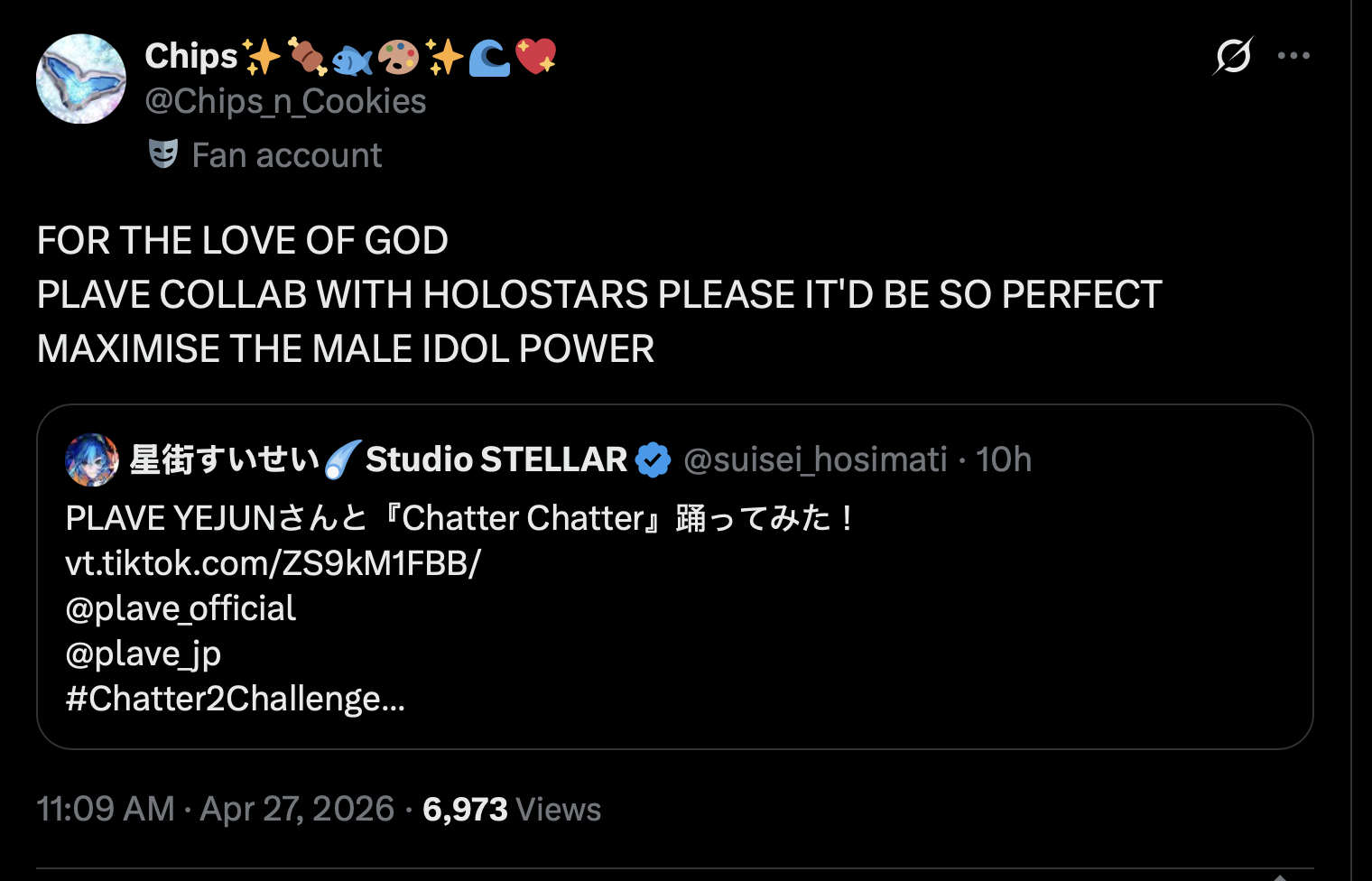Open the three-dot More options menu
This screenshot has height=881, width=1372.
pyautogui.click(x=1293, y=56)
